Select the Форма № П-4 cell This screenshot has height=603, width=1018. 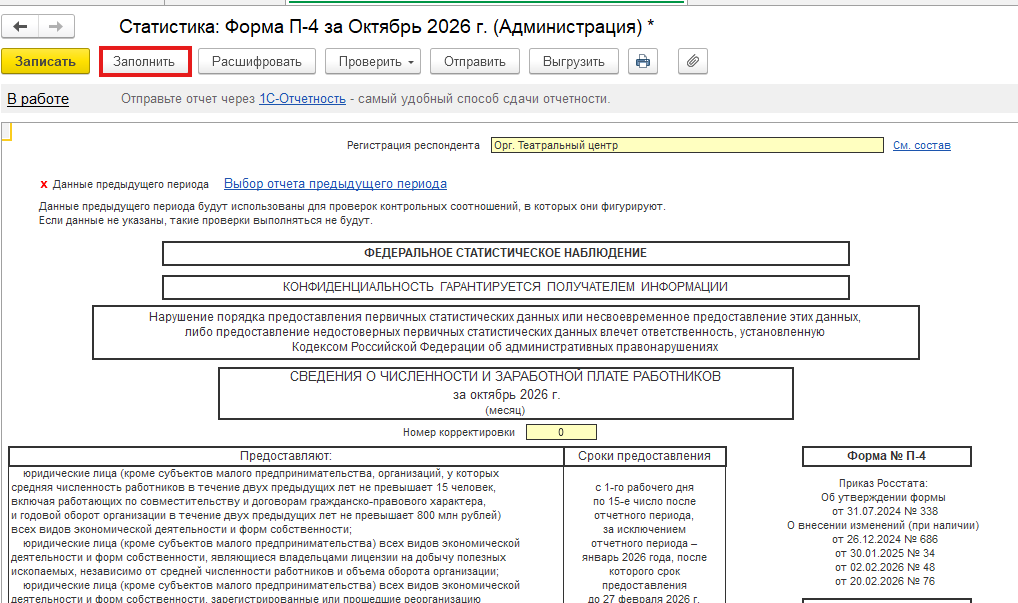point(886,456)
